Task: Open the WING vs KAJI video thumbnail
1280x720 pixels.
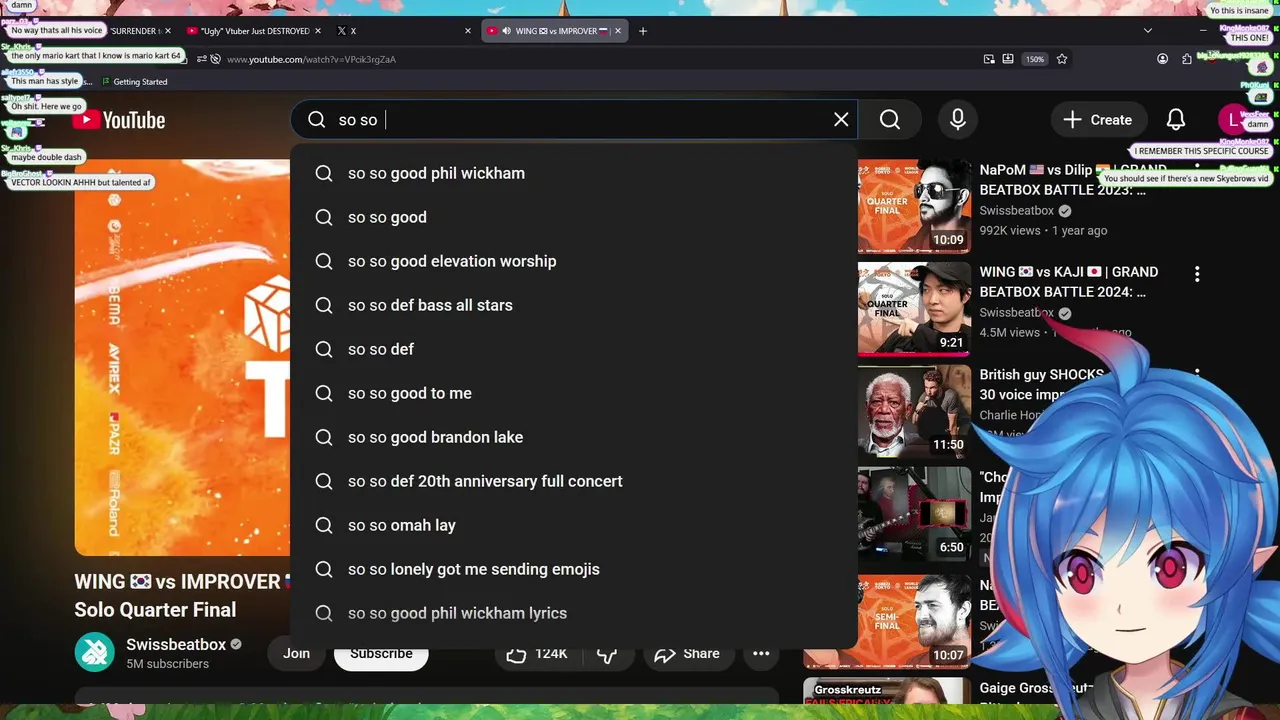Action: click(914, 309)
